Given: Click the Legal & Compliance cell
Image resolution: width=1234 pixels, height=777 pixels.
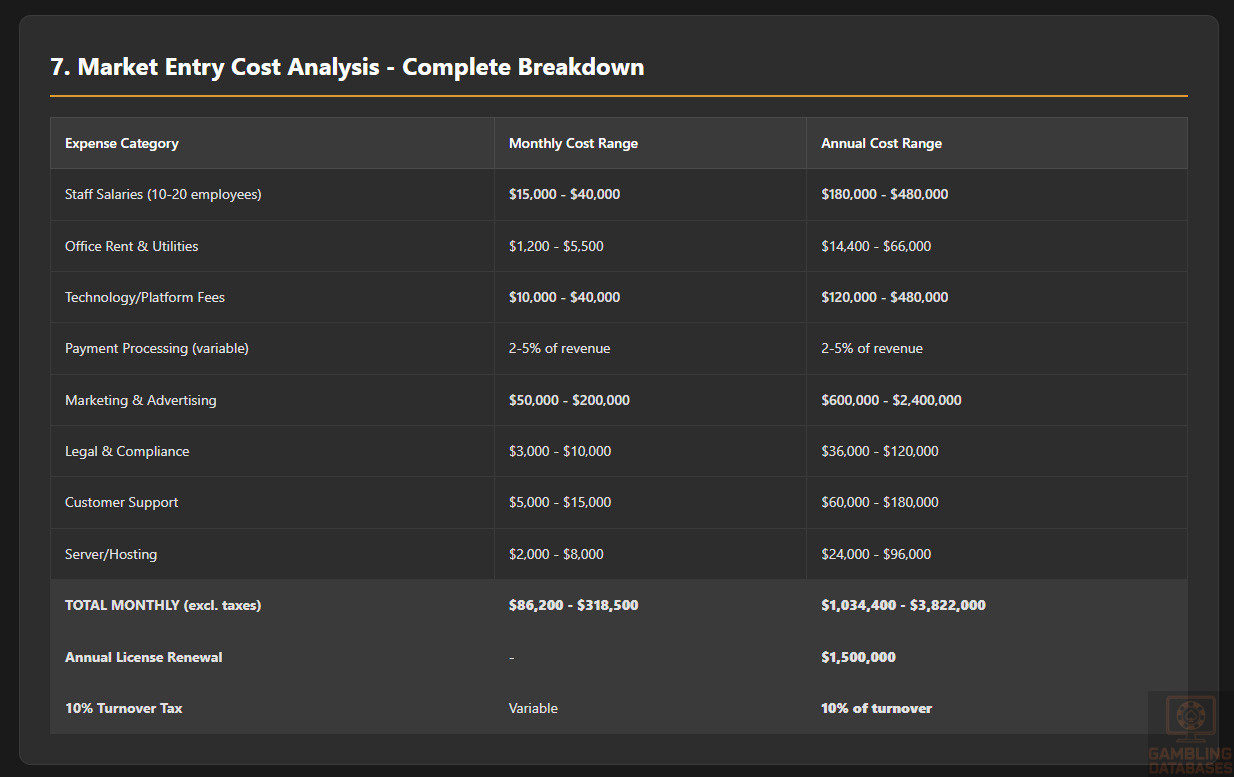Looking at the screenshot, I should click(127, 451).
